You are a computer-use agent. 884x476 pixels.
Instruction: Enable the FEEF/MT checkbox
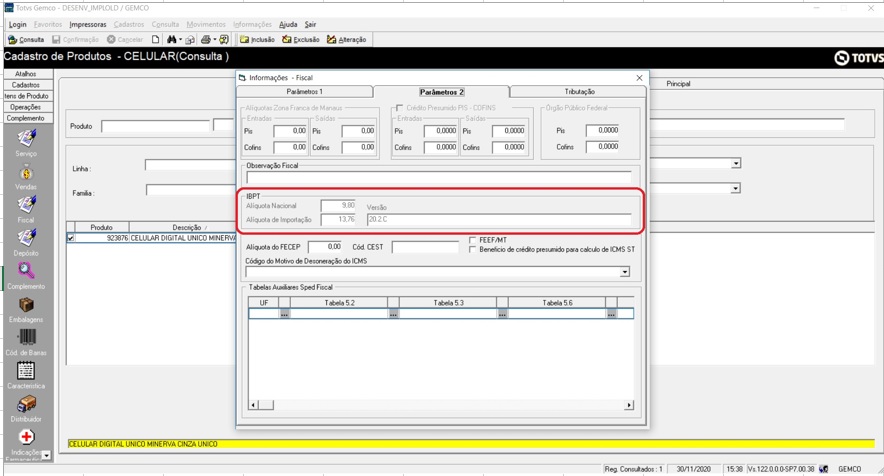click(472, 240)
